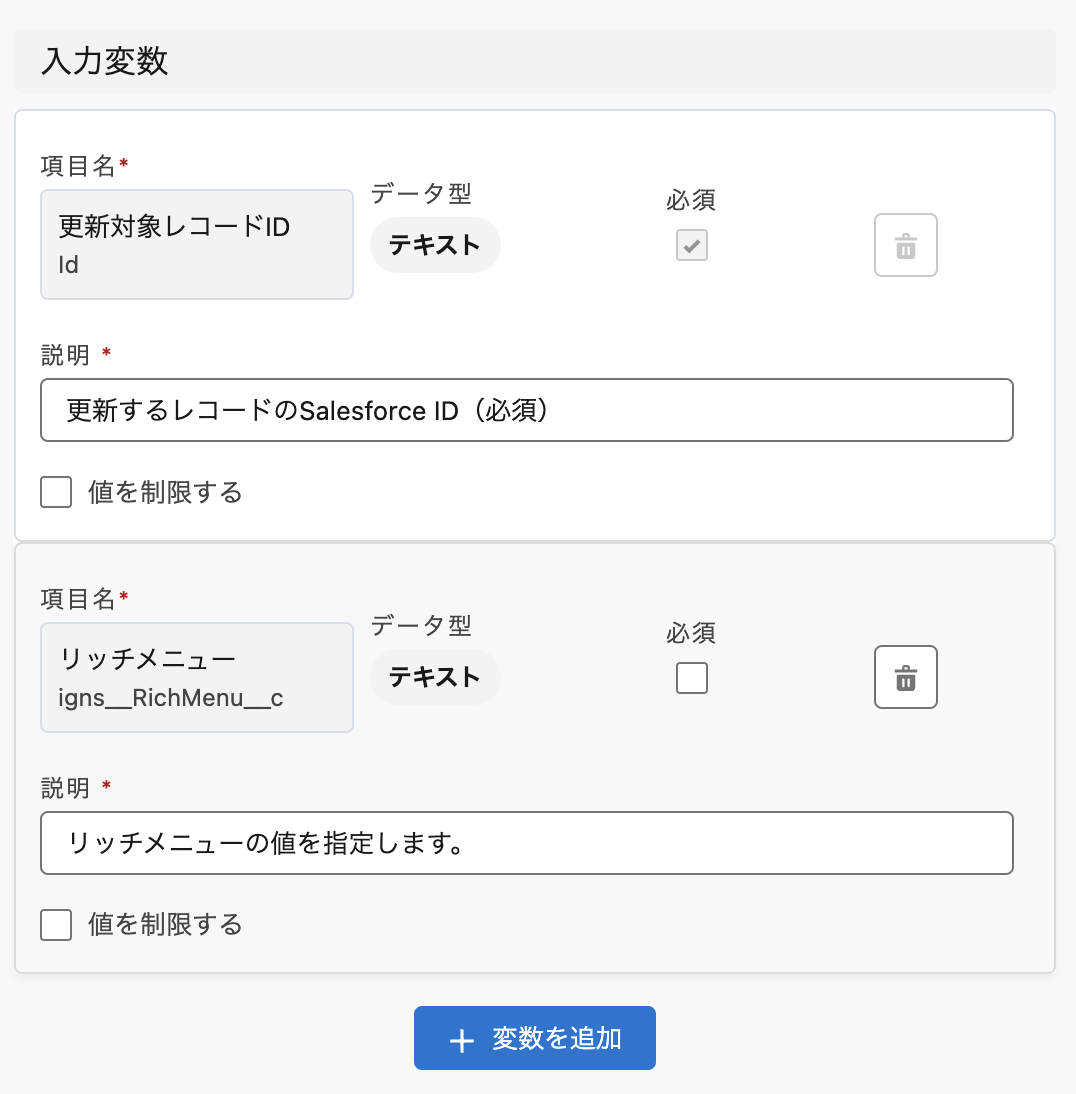Focus the リッチメニューの値を指定します。 description field
This screenshot has height=1094, width=1076.
pos(526,843)
